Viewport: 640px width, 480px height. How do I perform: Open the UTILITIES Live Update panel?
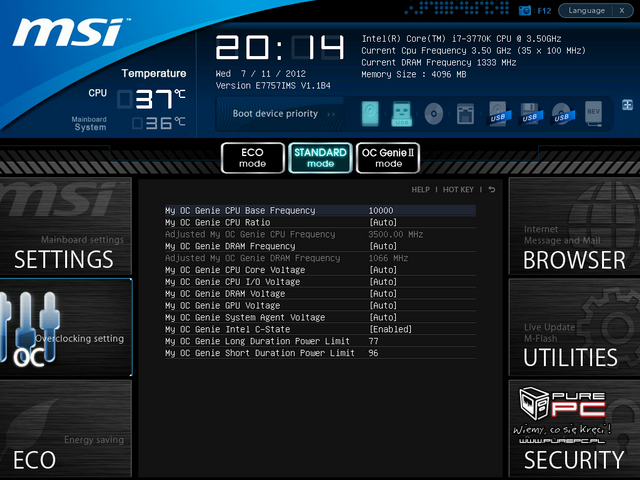click(x=574, y=327)
